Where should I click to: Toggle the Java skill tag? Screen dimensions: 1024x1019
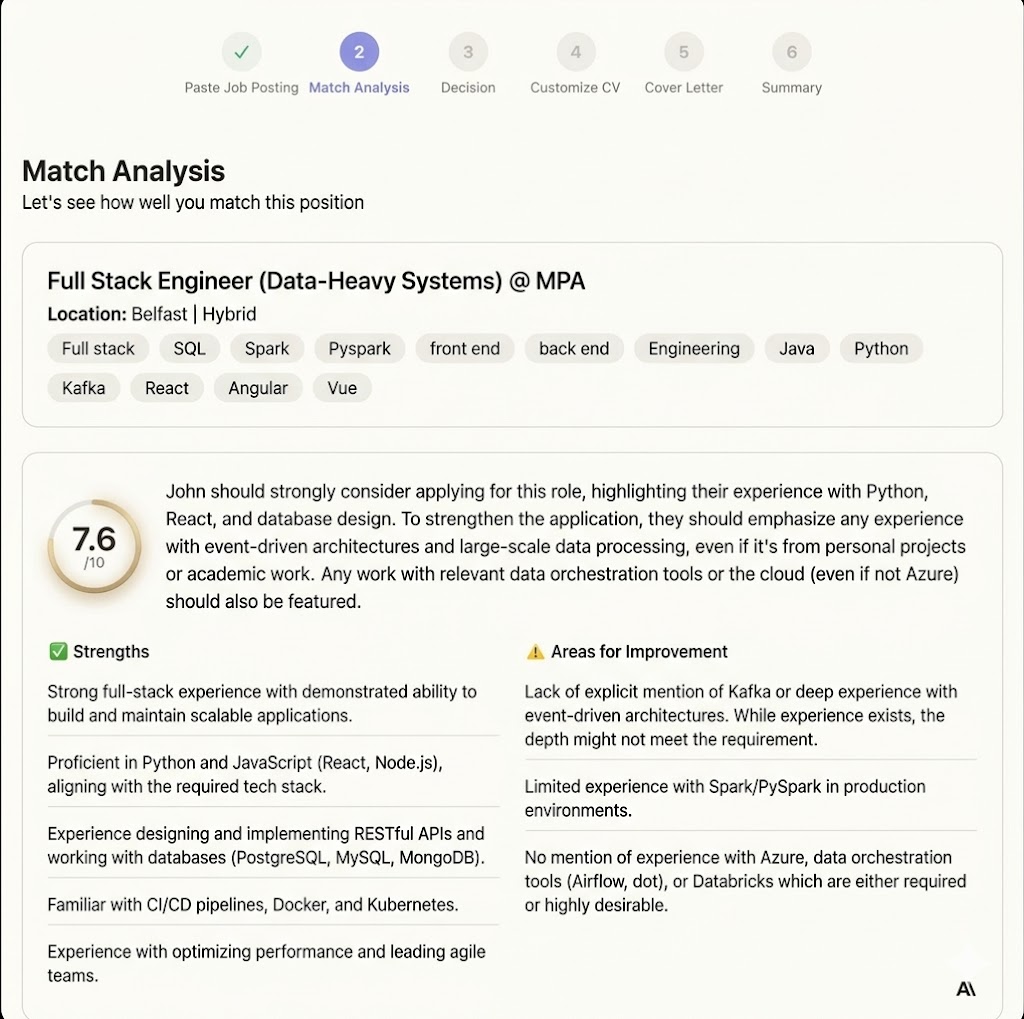(796, 348)
